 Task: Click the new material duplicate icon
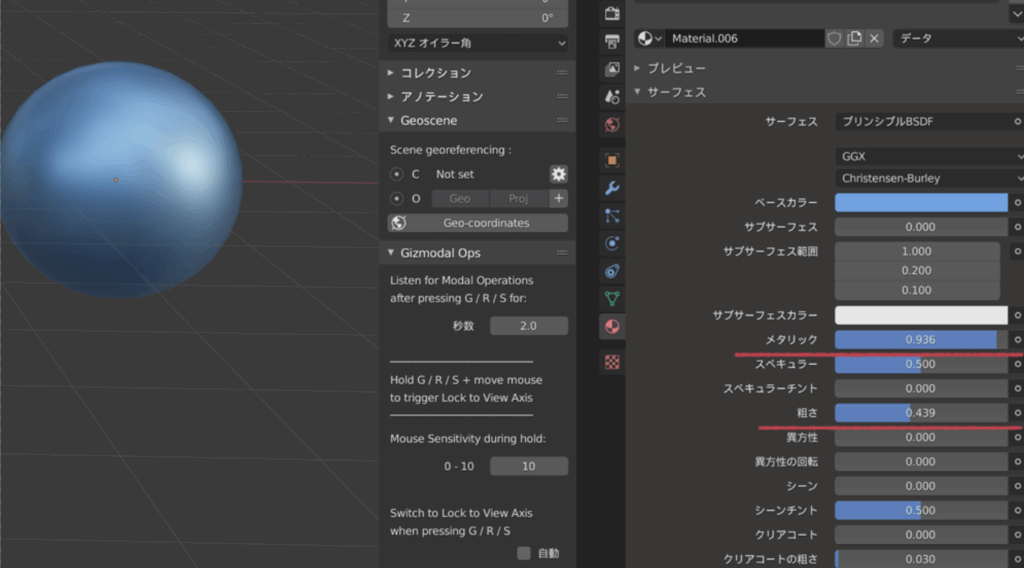click(x=854, y=38)
